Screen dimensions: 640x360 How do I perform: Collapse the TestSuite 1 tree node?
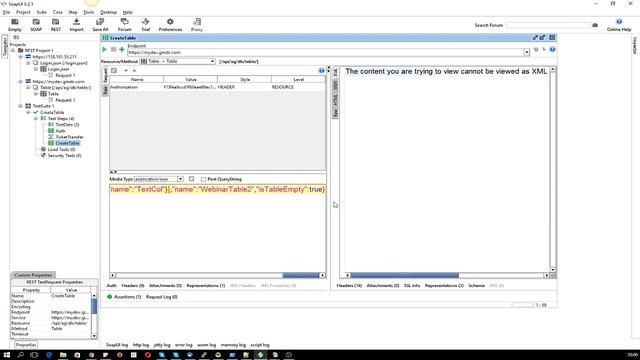tap(20, 106)
